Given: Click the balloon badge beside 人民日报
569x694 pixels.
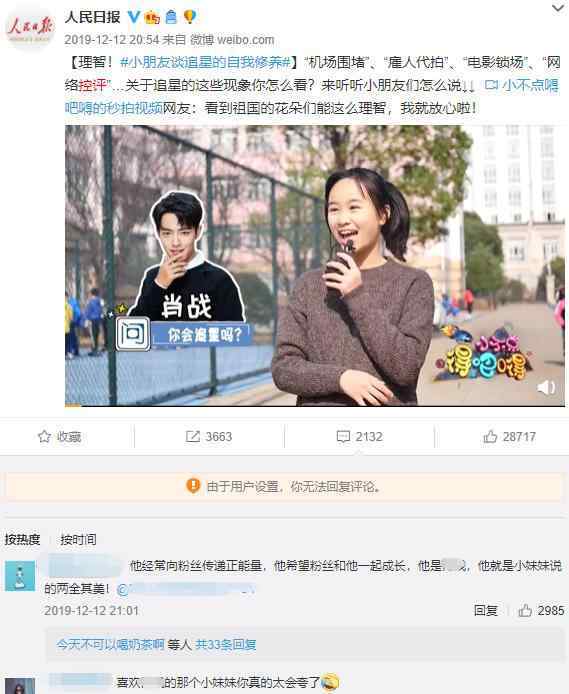Looking at the screenshot, I should pos(189,17).
